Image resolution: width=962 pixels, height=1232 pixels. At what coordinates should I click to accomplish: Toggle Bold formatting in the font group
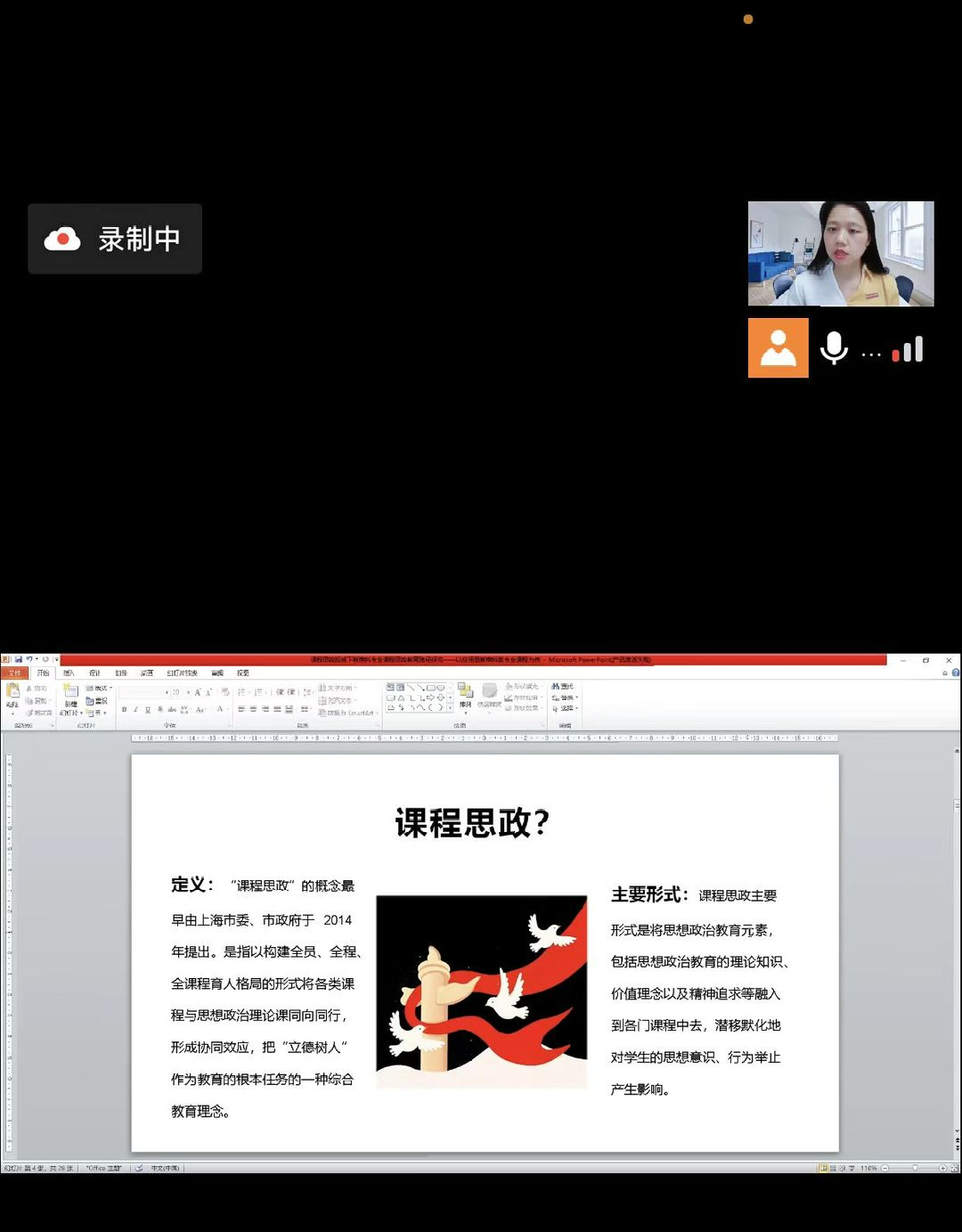(x=124, y=709)
